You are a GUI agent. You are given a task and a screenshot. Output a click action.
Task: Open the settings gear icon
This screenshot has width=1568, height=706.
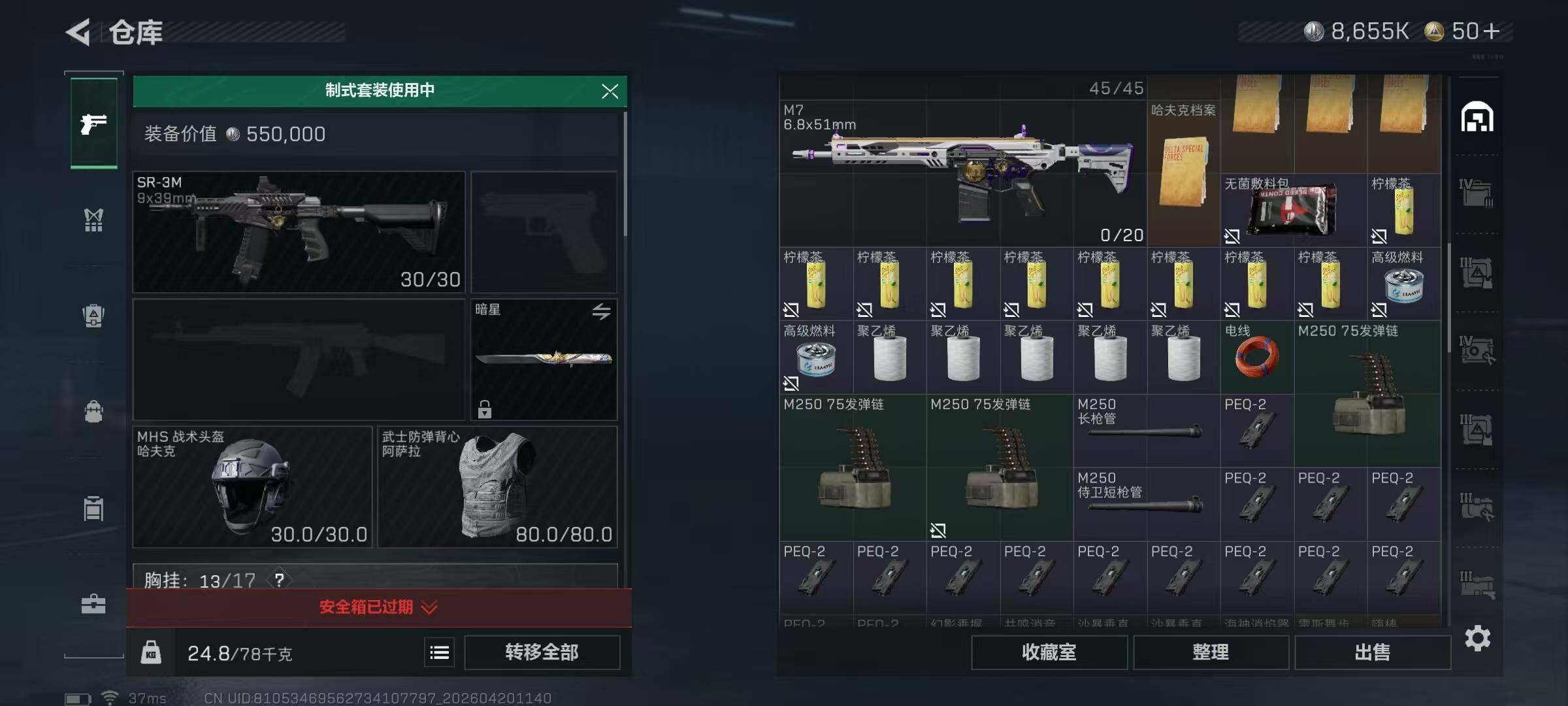point(1477,638)
